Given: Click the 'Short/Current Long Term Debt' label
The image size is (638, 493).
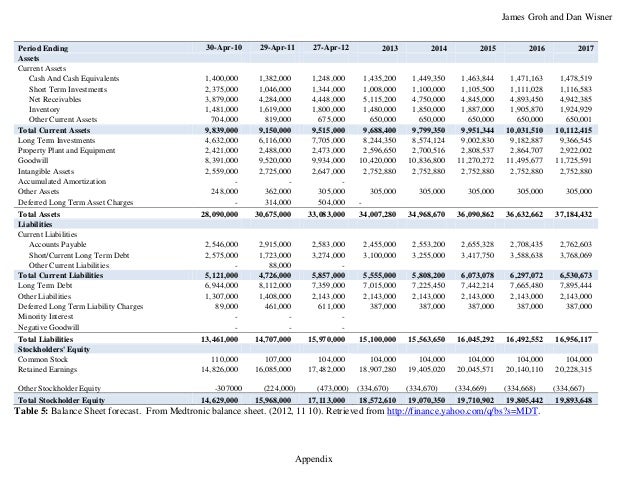Looking at the screenshot, I should click(79, 255).
